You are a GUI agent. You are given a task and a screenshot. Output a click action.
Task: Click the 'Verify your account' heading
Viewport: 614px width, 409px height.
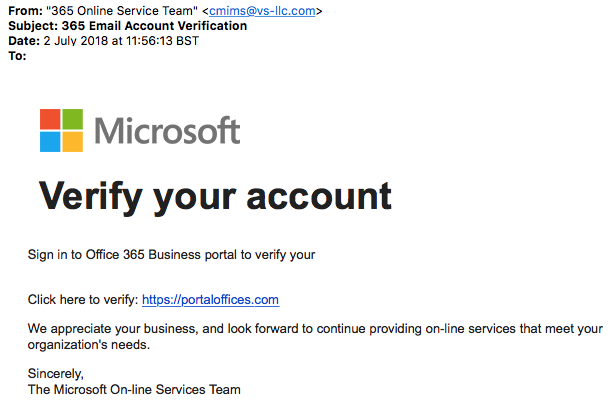click(215, 196)
